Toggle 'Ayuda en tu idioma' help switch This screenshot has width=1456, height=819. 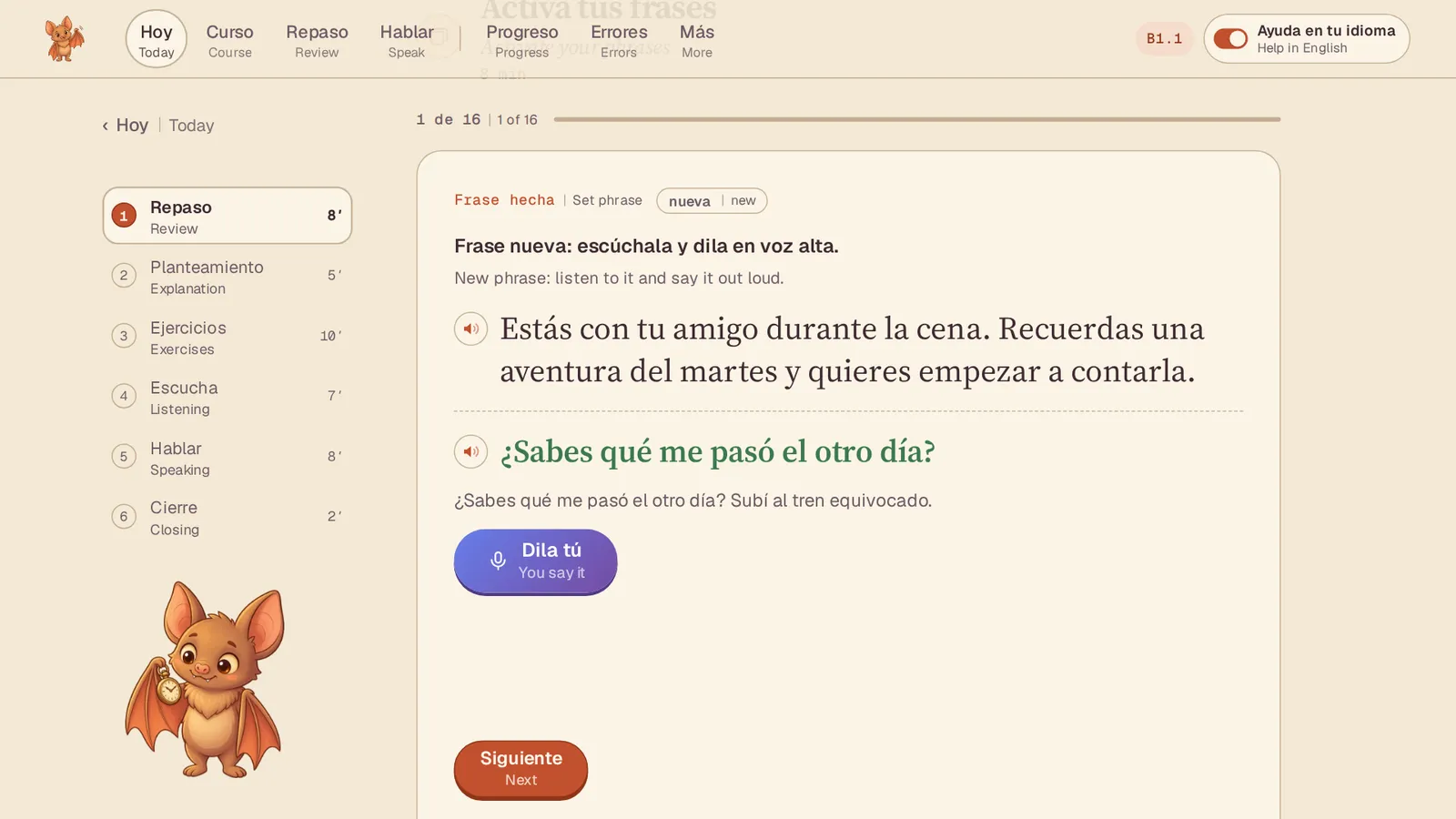(1230, 39)
